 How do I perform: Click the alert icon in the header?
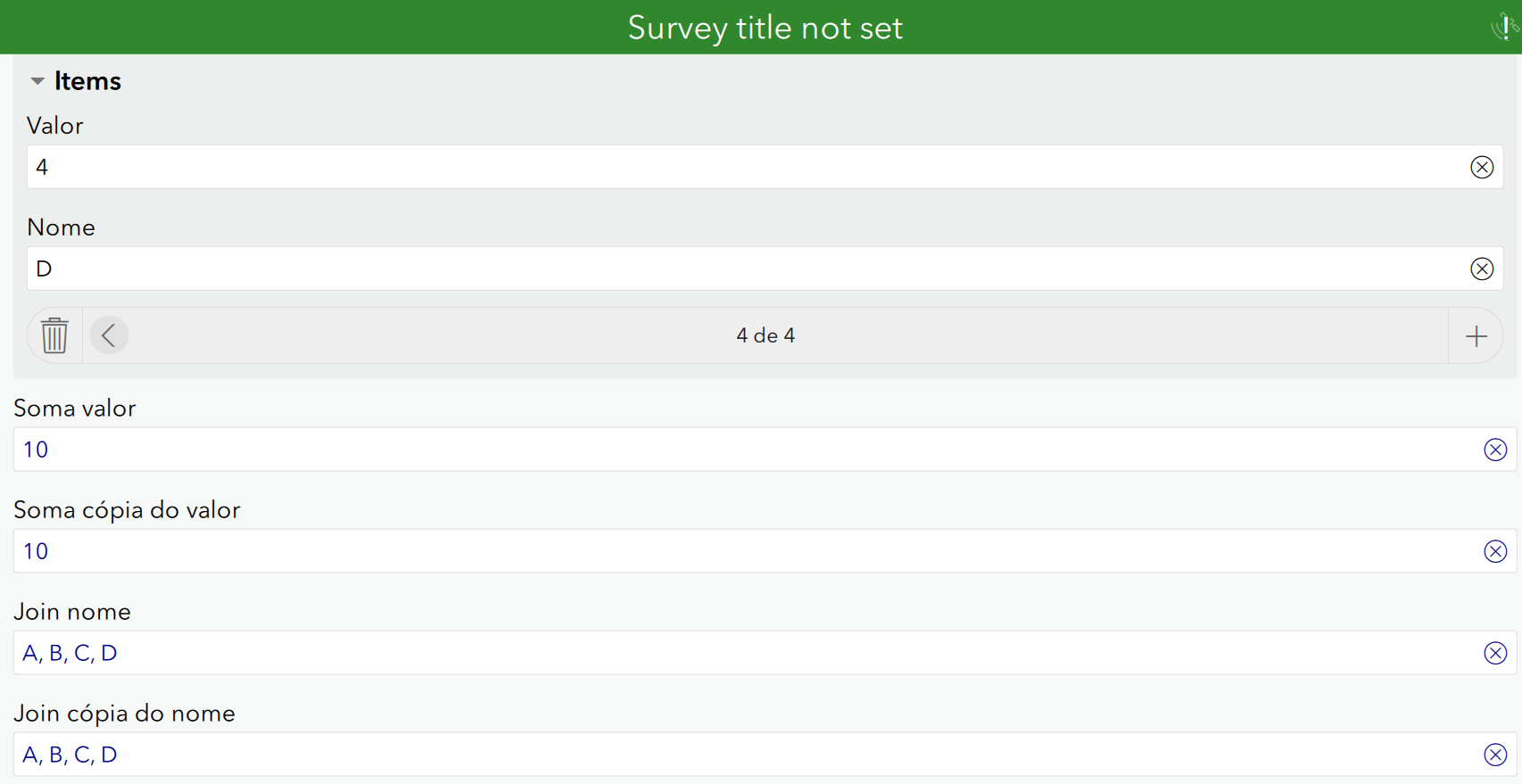pyautogui.click(x=1504, y=27)
